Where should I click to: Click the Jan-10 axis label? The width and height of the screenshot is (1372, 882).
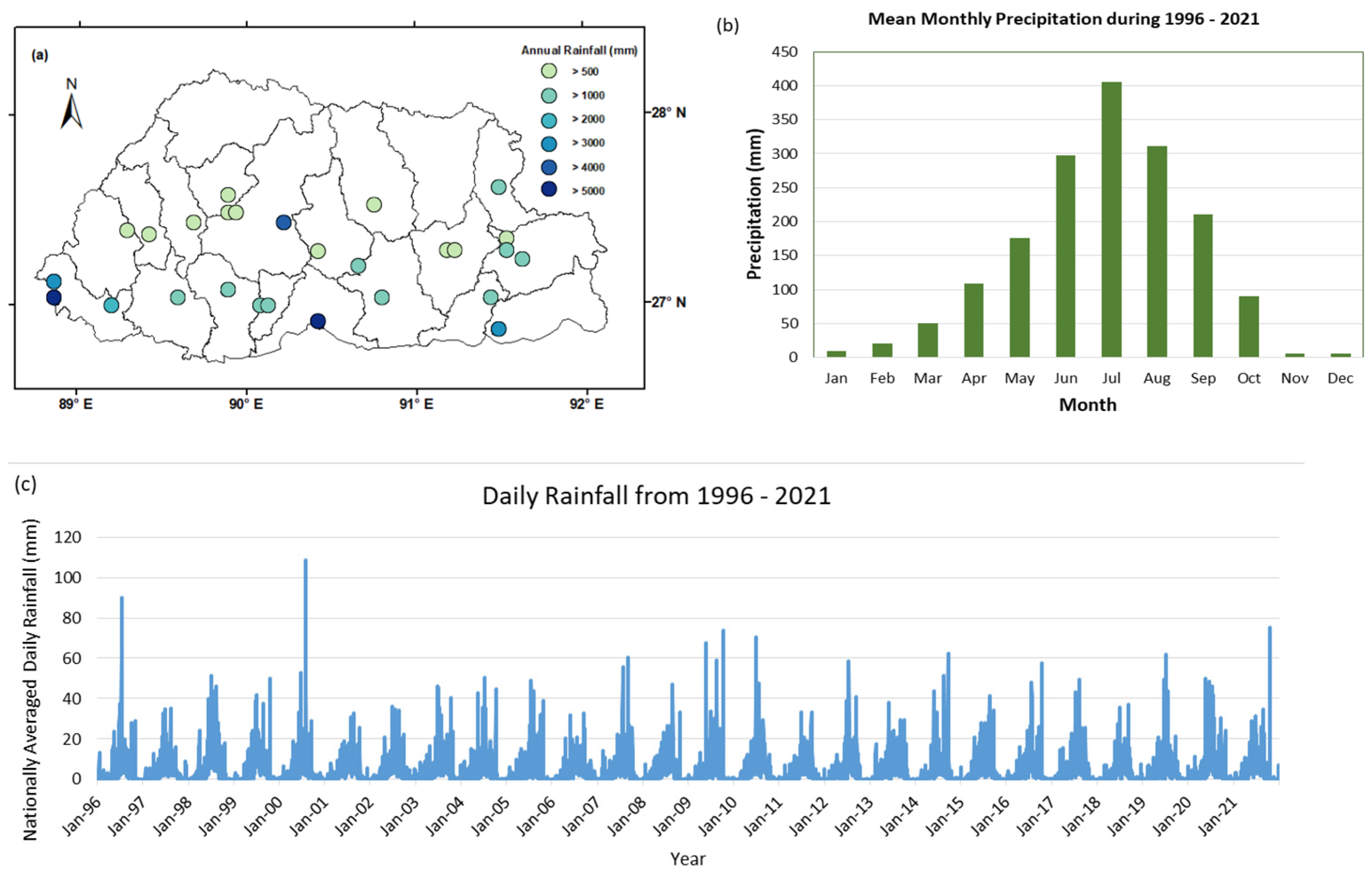[718, 817]
